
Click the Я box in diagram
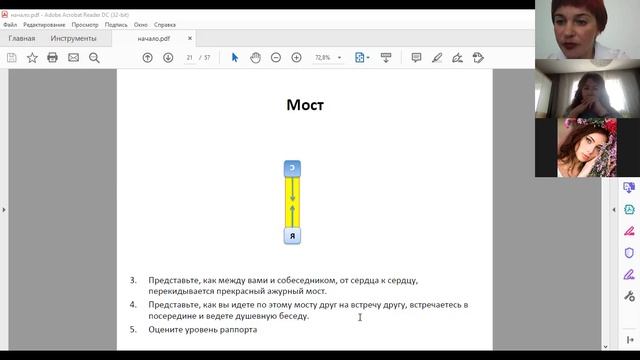(292, 236)
